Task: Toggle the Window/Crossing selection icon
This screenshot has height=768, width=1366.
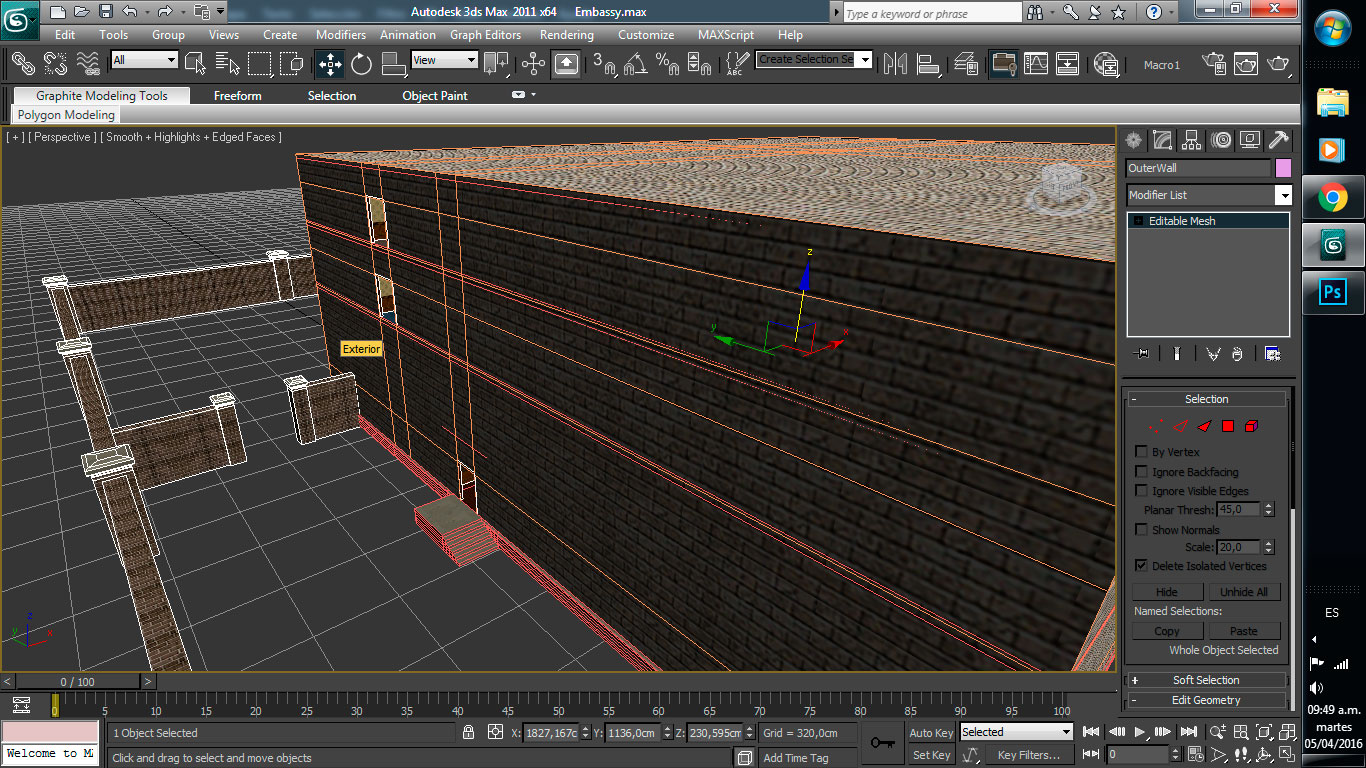Action: (292, 64)
